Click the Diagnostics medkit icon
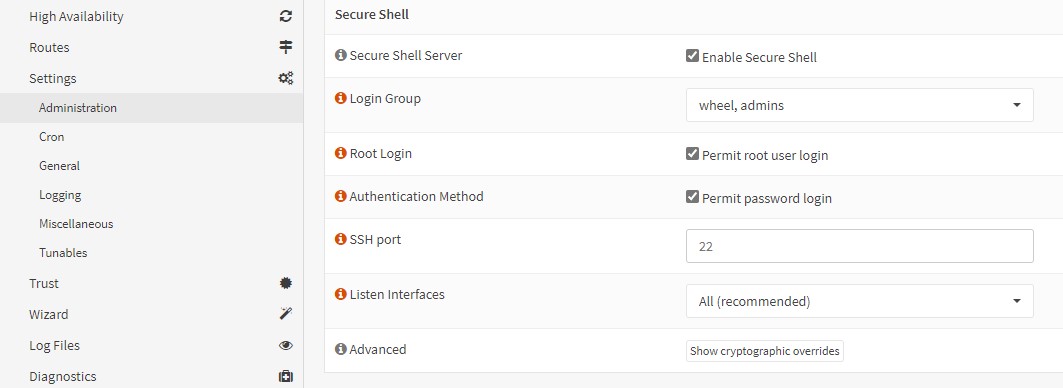The width and height of the screenshot is (1063, 388). click(x=286, y=376)
